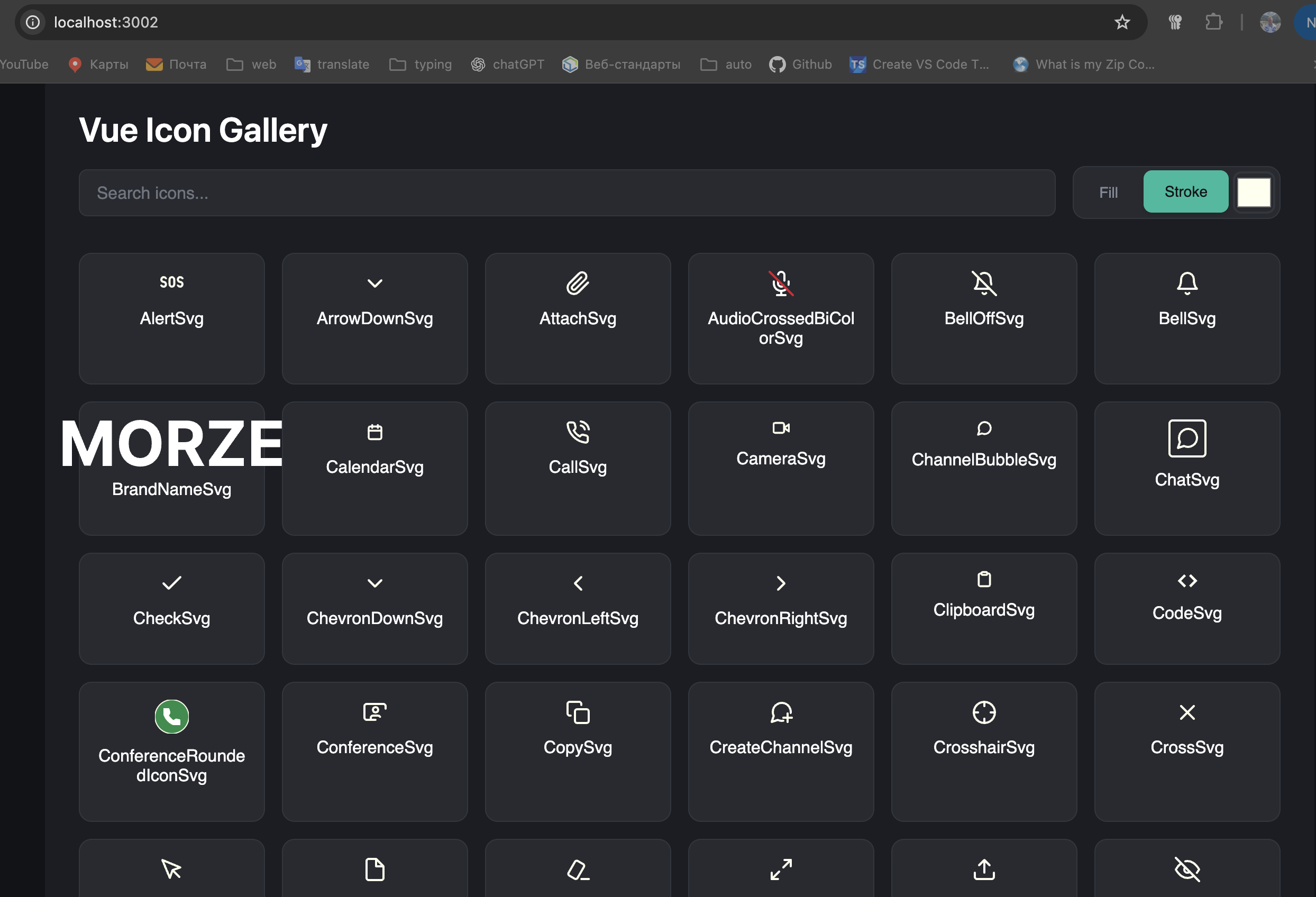Click the SOS icon in AlertSvg card

pos(171,282)
